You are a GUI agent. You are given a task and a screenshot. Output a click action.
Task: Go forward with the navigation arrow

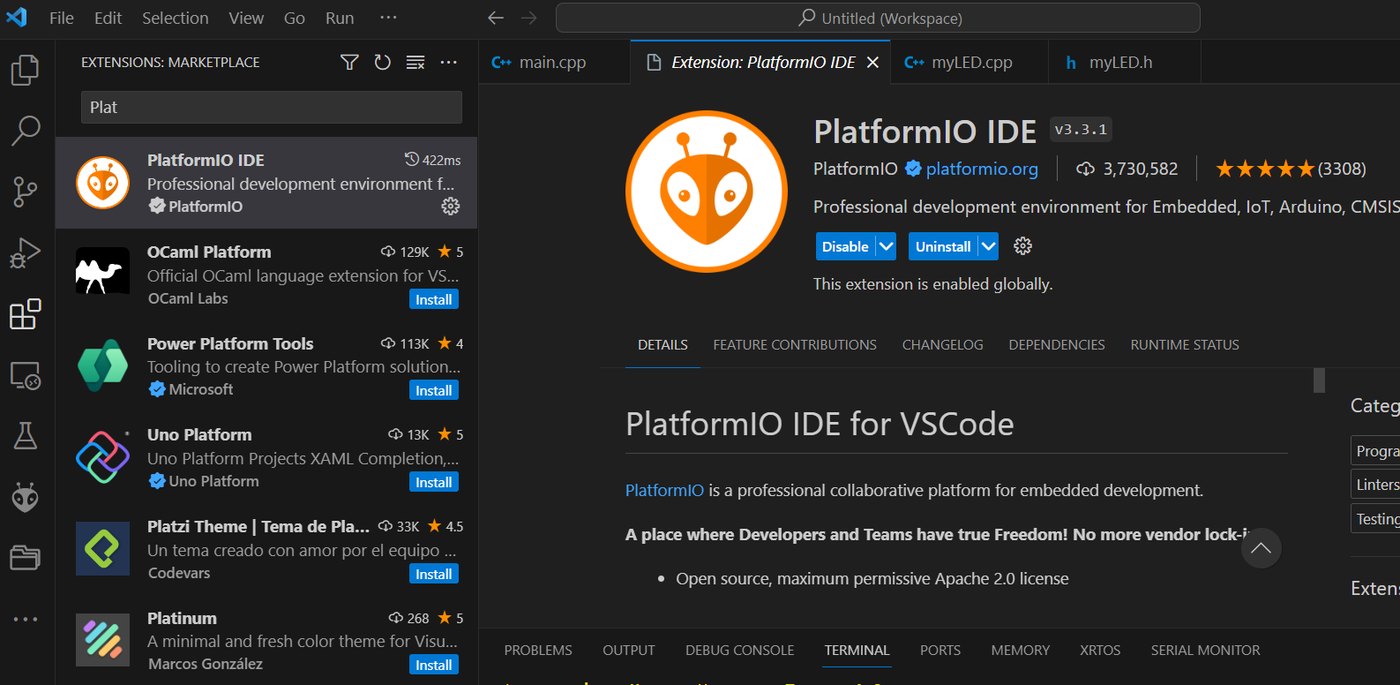click(x=529, y=18)
